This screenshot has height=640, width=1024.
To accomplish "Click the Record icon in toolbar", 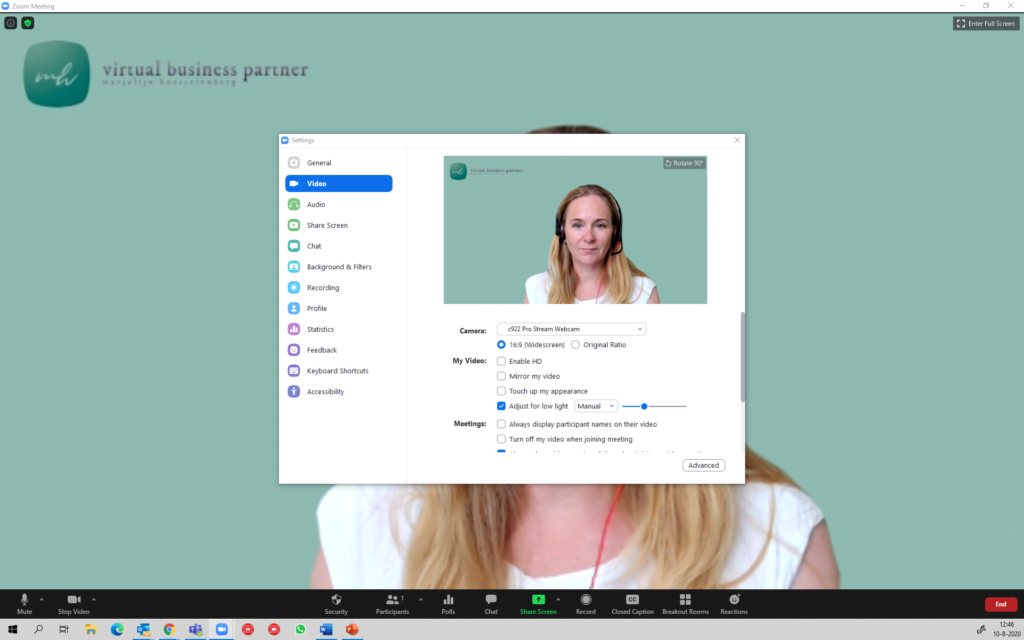I will point(586,600).
